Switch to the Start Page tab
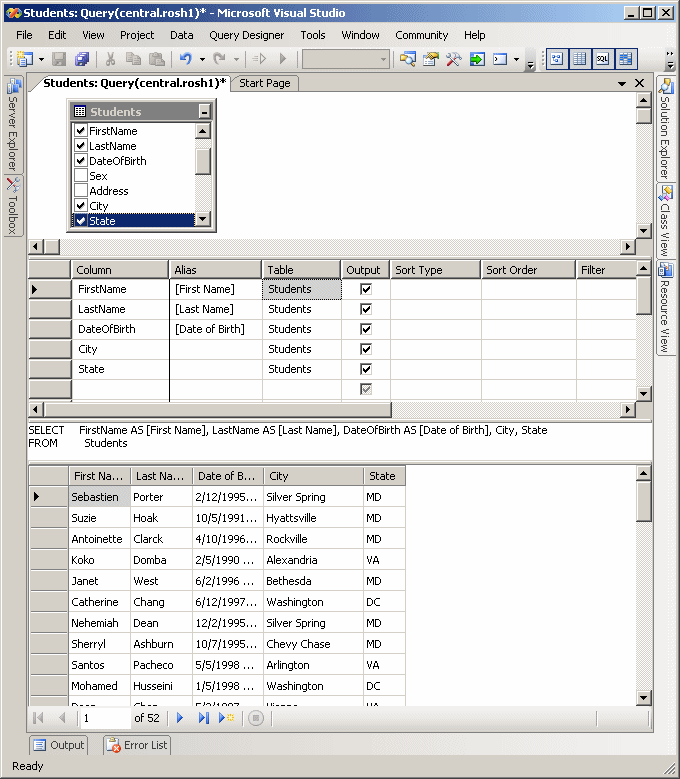The height and width of the screenshot is (779, 680). tap(265, 83)
